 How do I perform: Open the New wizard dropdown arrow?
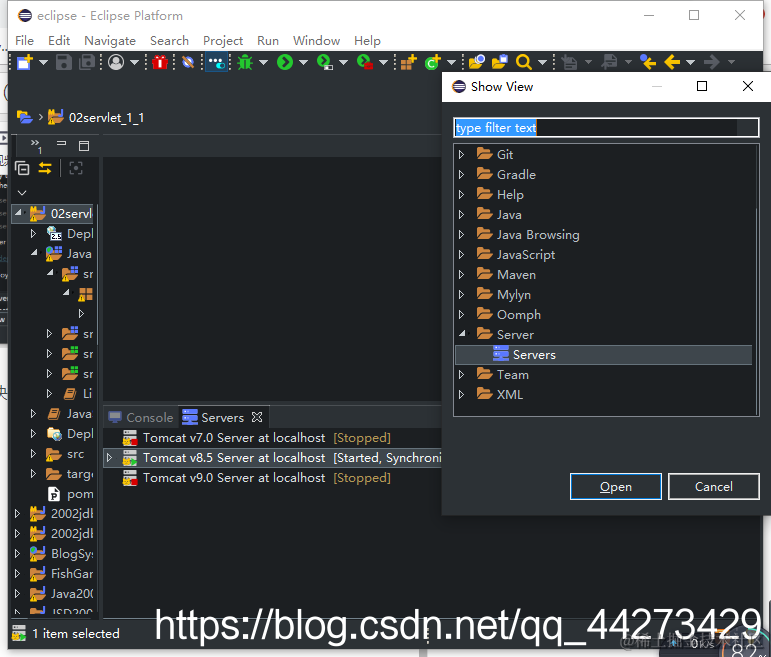coord(43,62)
